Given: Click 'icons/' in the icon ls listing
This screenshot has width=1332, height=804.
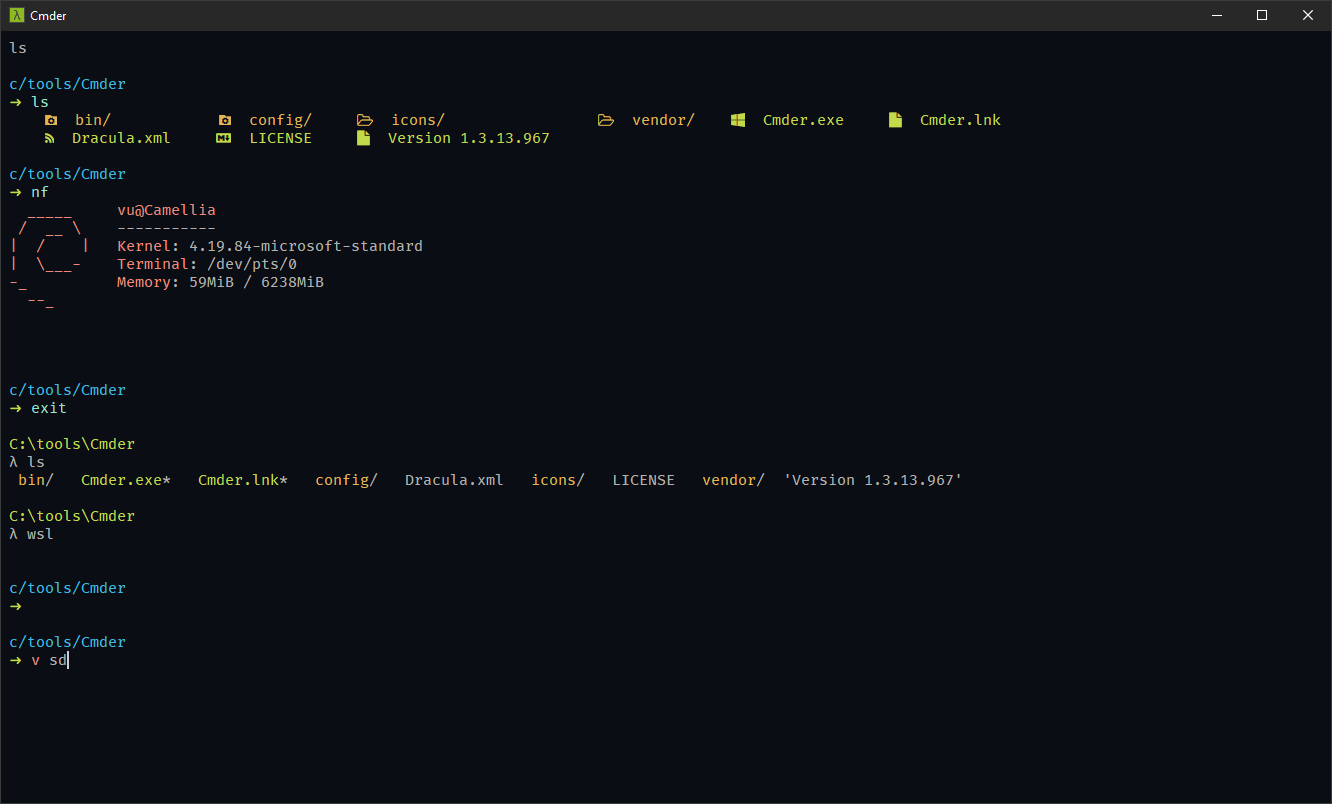Looking at the screenshot, I should [418, 120].
